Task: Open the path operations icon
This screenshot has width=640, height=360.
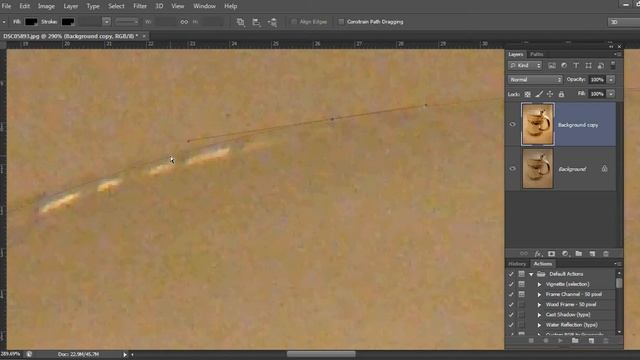Action: coord(240,22)
